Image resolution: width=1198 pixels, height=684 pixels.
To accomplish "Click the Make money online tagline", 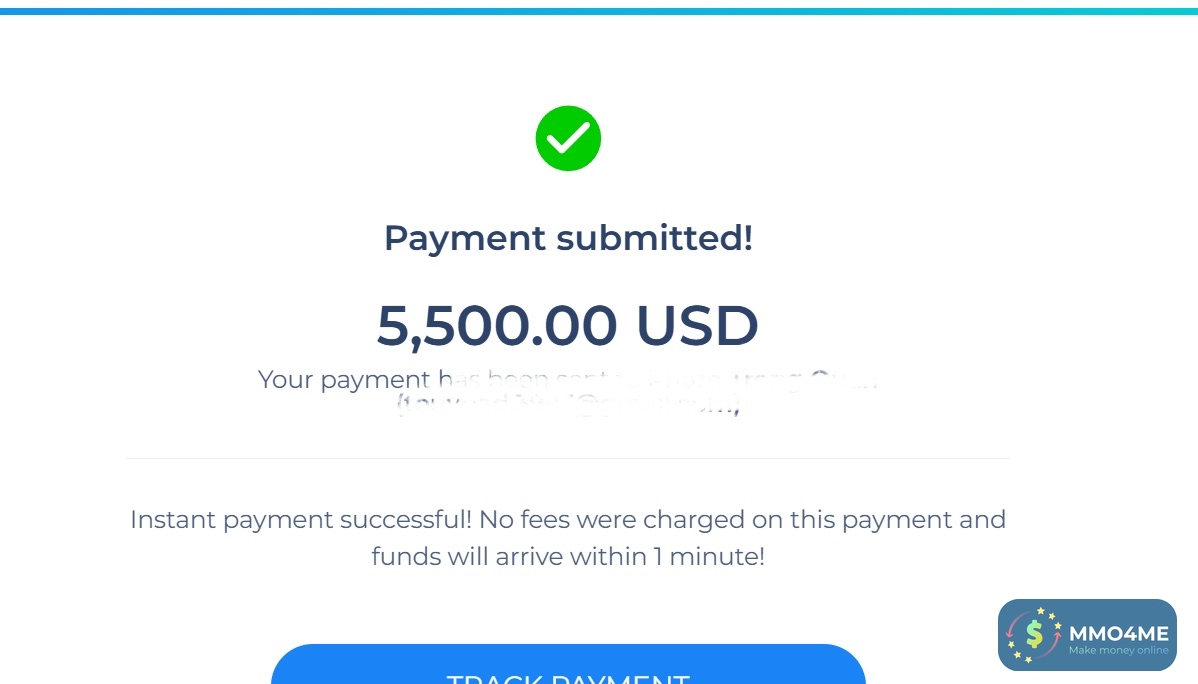I will 1118,651.
